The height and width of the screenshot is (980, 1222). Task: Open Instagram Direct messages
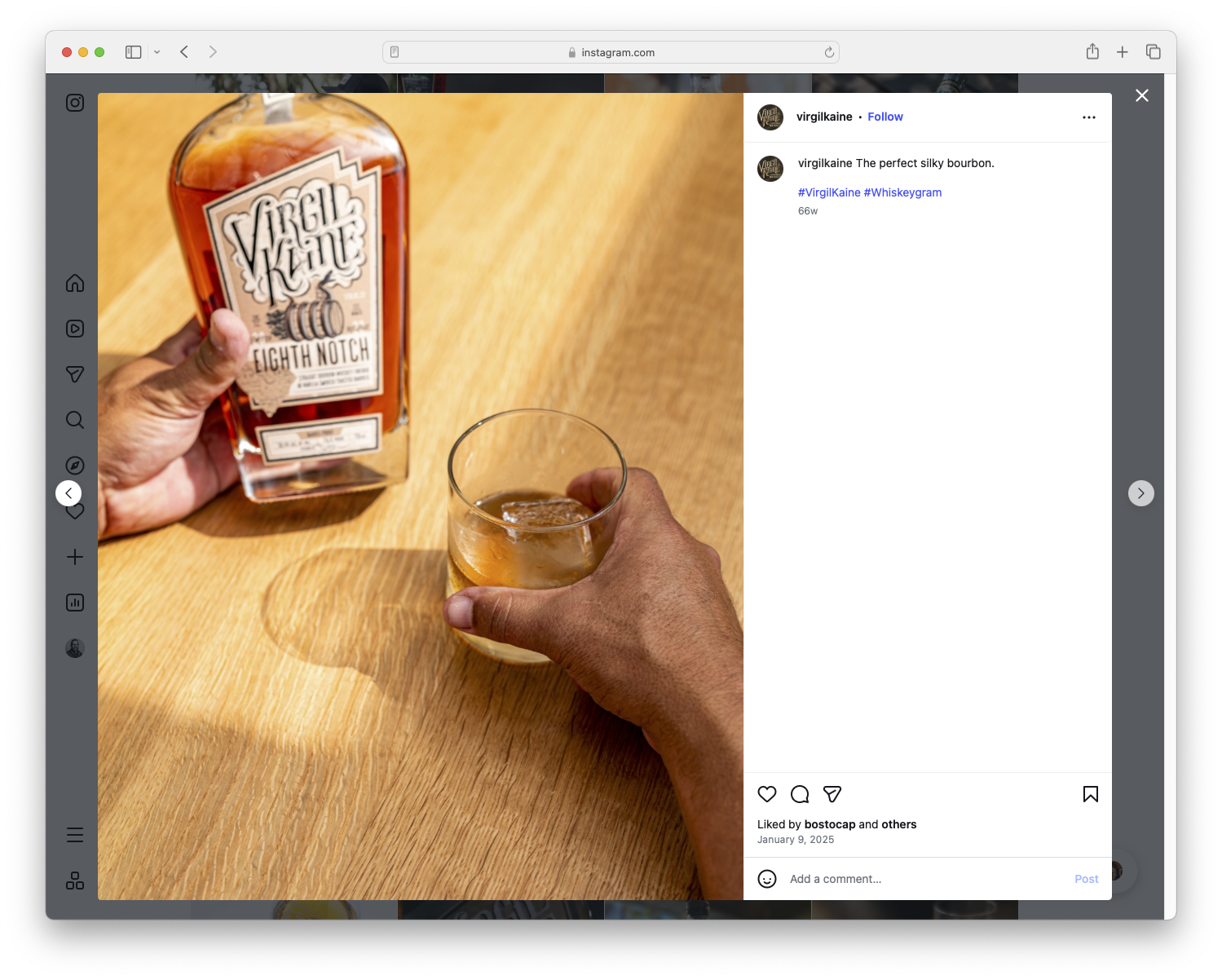(74, 374)
